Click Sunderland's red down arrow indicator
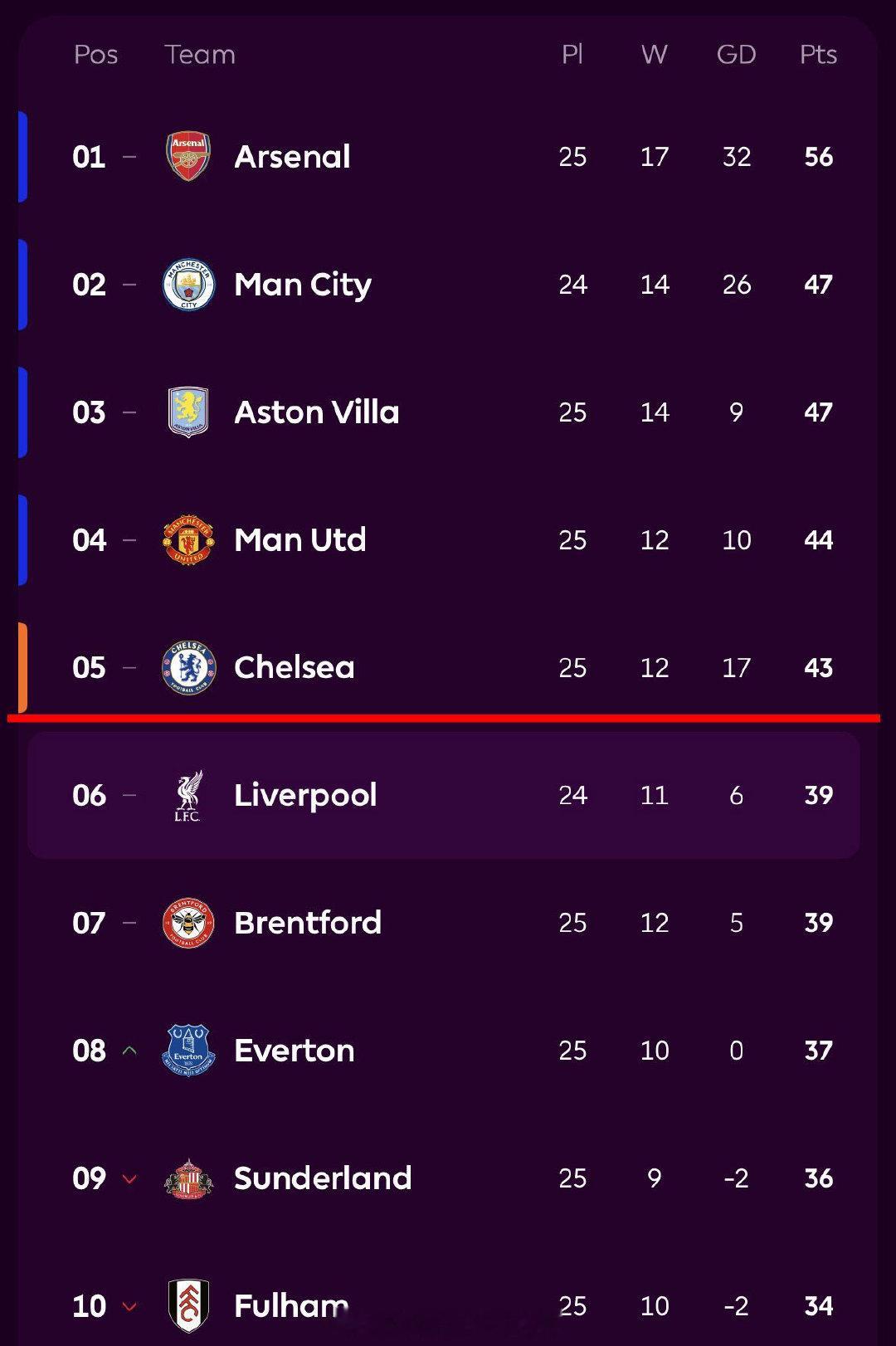 click(129, 1178)
